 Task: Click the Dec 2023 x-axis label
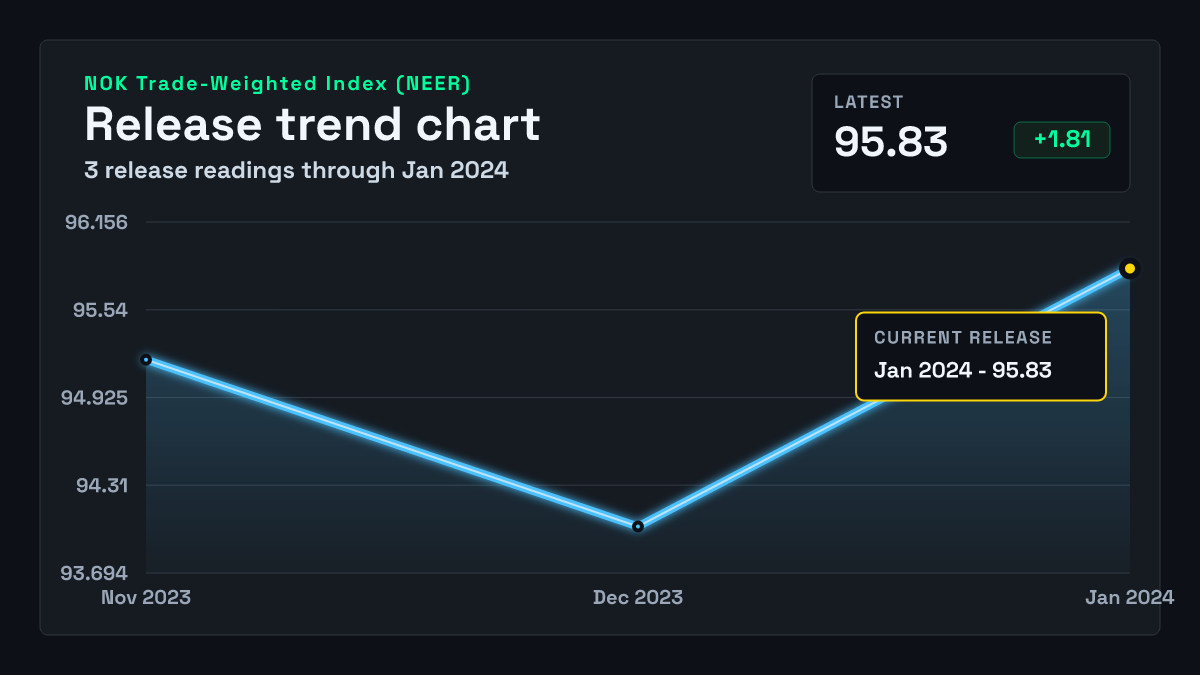coord(638,598)
